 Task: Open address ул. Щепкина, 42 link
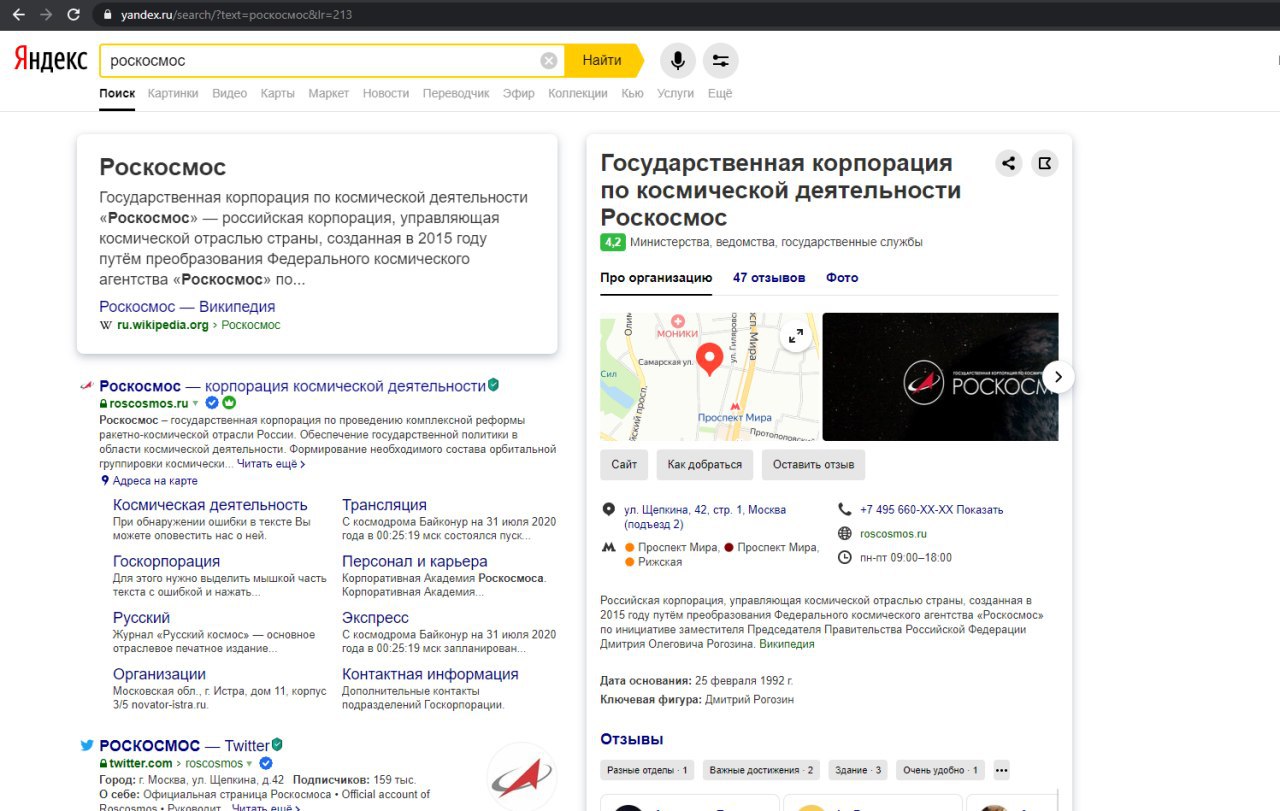tap(705, 517)
